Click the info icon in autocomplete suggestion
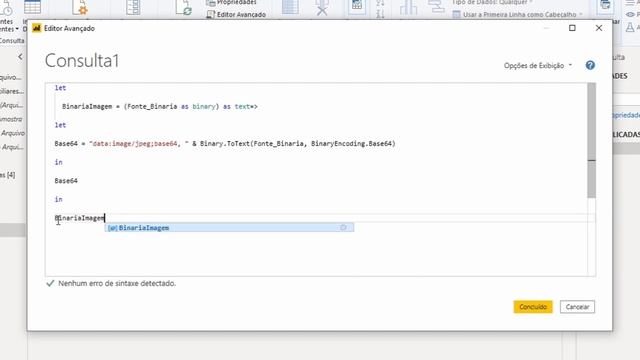640x360 pixels. click(x=343, y=227)
